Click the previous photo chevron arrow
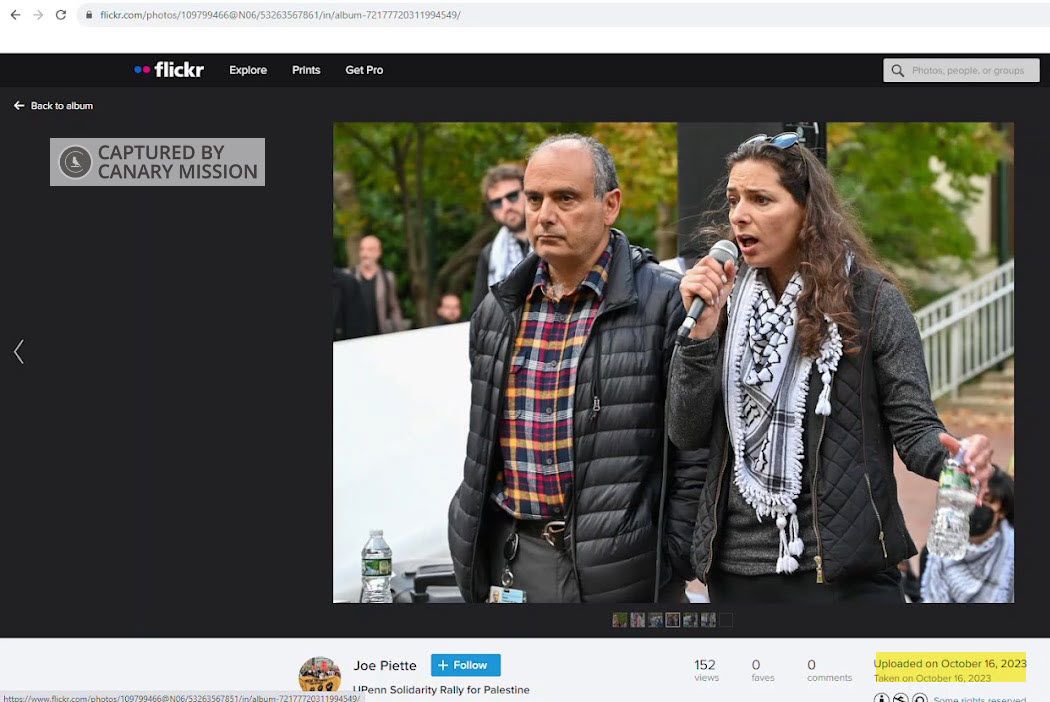 tap(18, 351)
